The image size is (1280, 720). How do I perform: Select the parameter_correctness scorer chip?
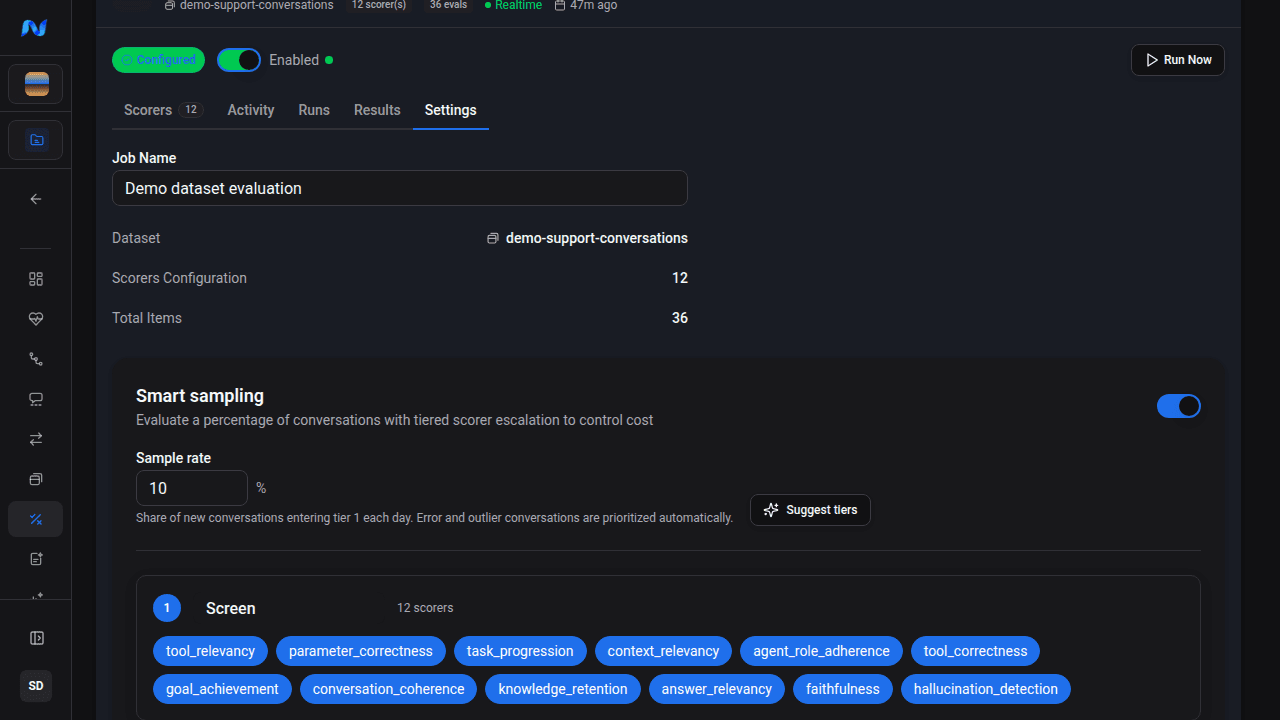click(361, 651)
